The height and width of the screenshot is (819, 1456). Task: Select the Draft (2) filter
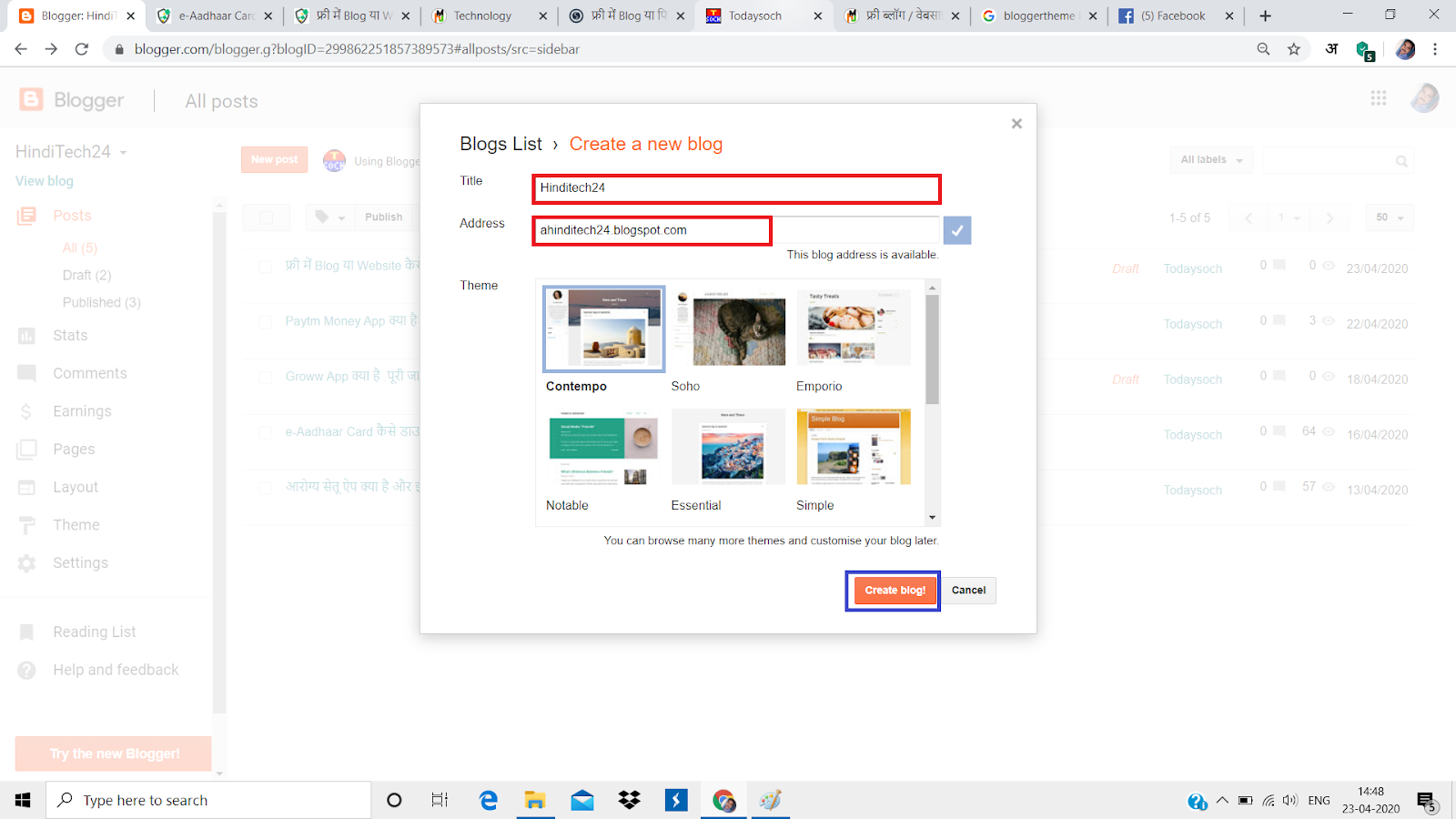[x=86, y=275]
